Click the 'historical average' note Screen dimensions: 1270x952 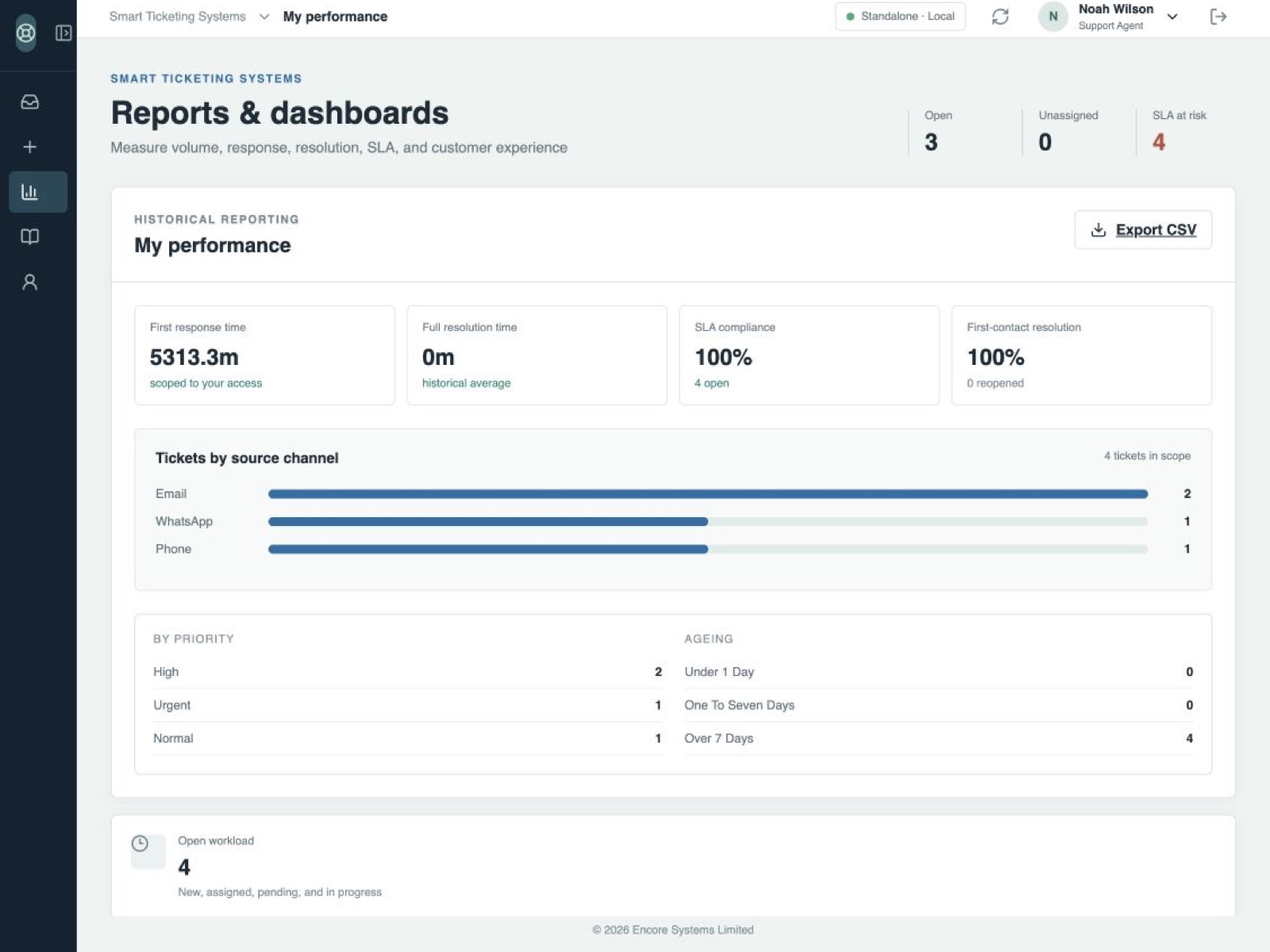pos(466,383)
